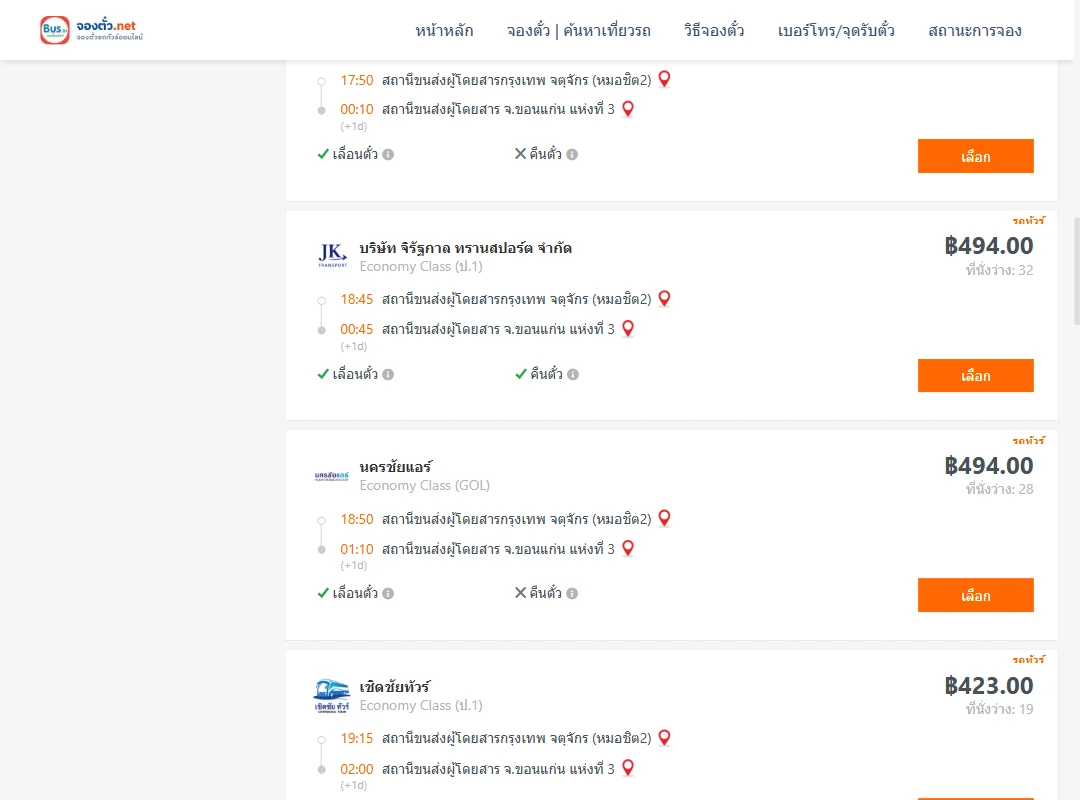Image resolution: width=1080 pixels, height=800 pixels.
Task: Click the ที่นั่งว่าง: 32 seat count
Action: coord(999,270)
